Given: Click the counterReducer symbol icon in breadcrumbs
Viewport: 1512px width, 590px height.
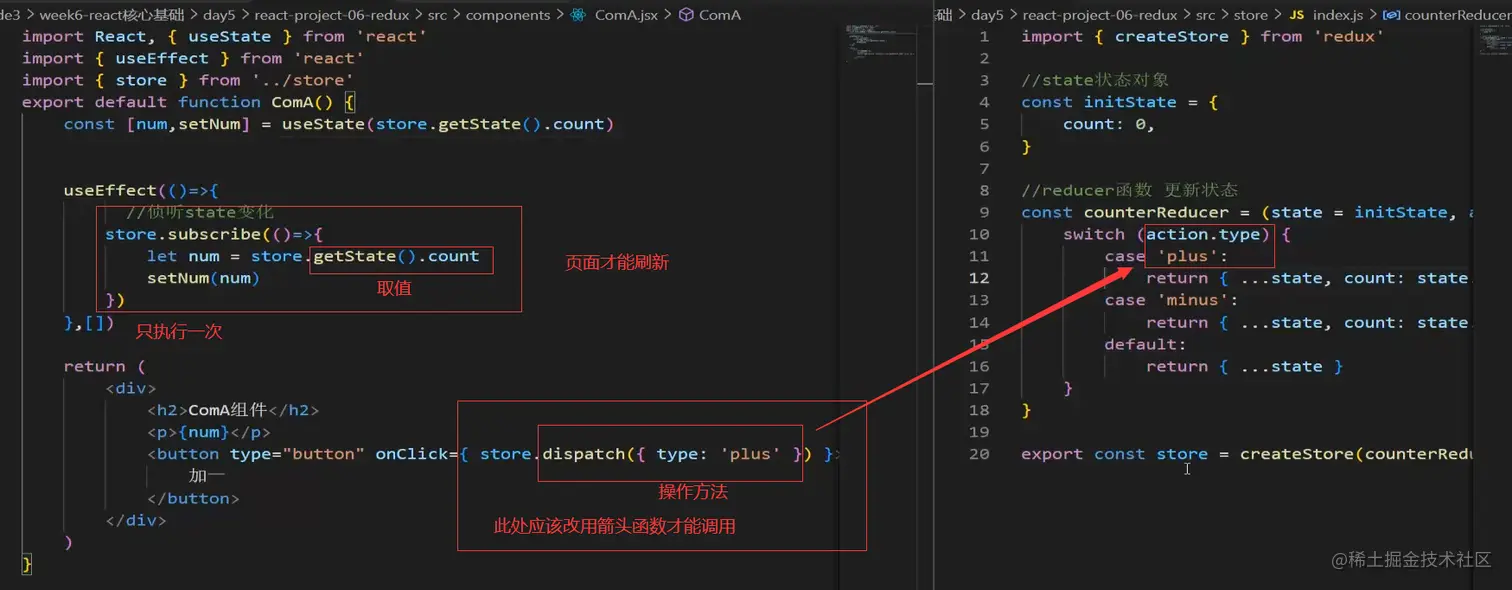Looking at the screenshot, I should tap(1392, 15).
